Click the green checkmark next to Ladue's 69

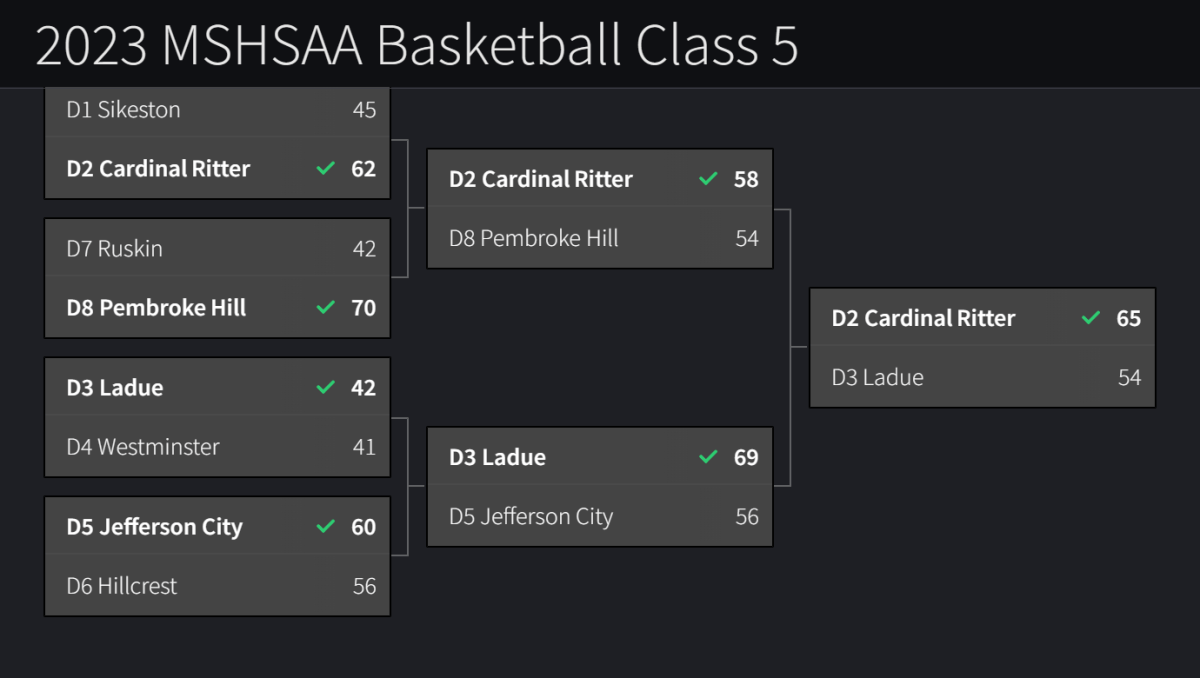[708, 457]
